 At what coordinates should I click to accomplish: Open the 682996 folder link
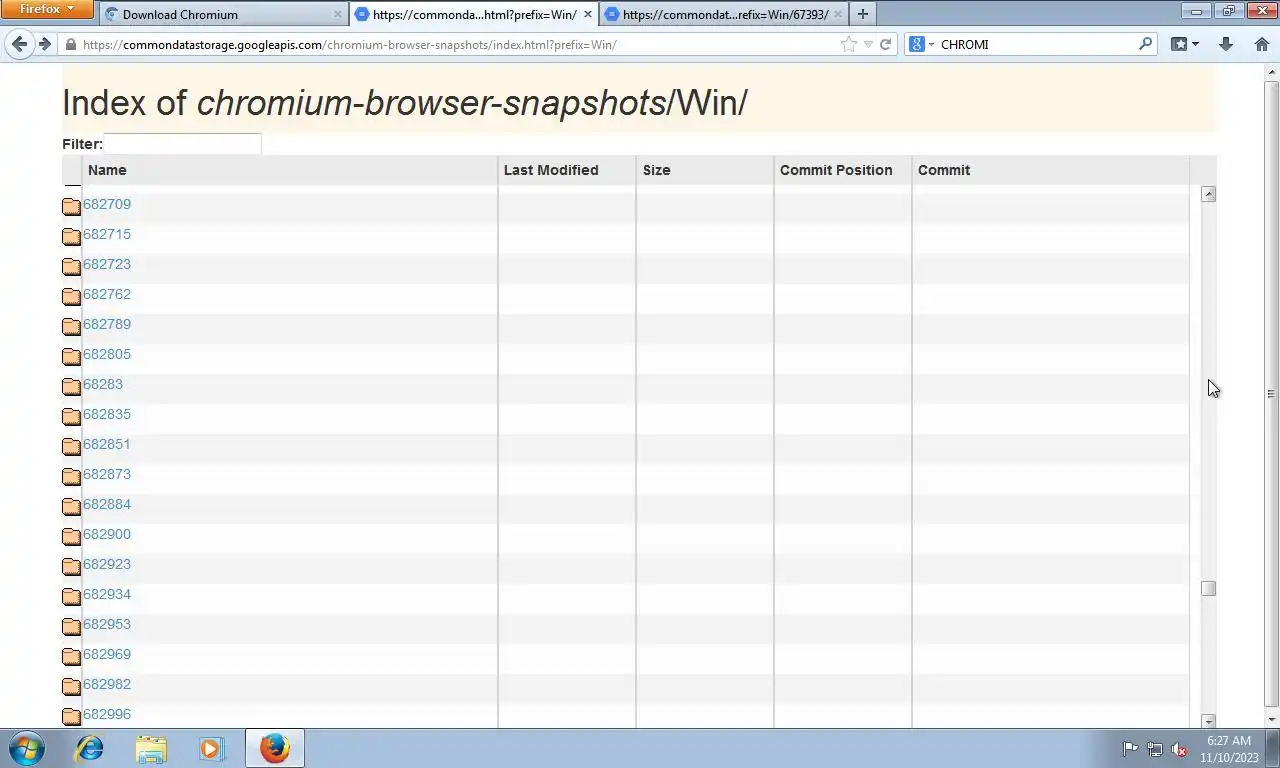tap(107, 714)
